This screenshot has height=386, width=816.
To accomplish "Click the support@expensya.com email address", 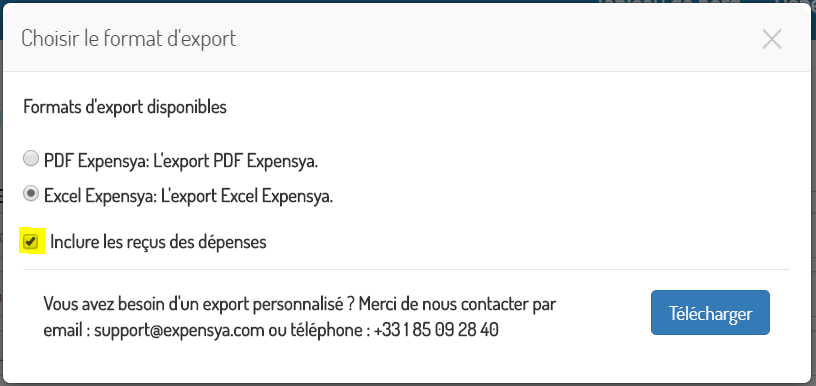I will [x=180, y=330].
